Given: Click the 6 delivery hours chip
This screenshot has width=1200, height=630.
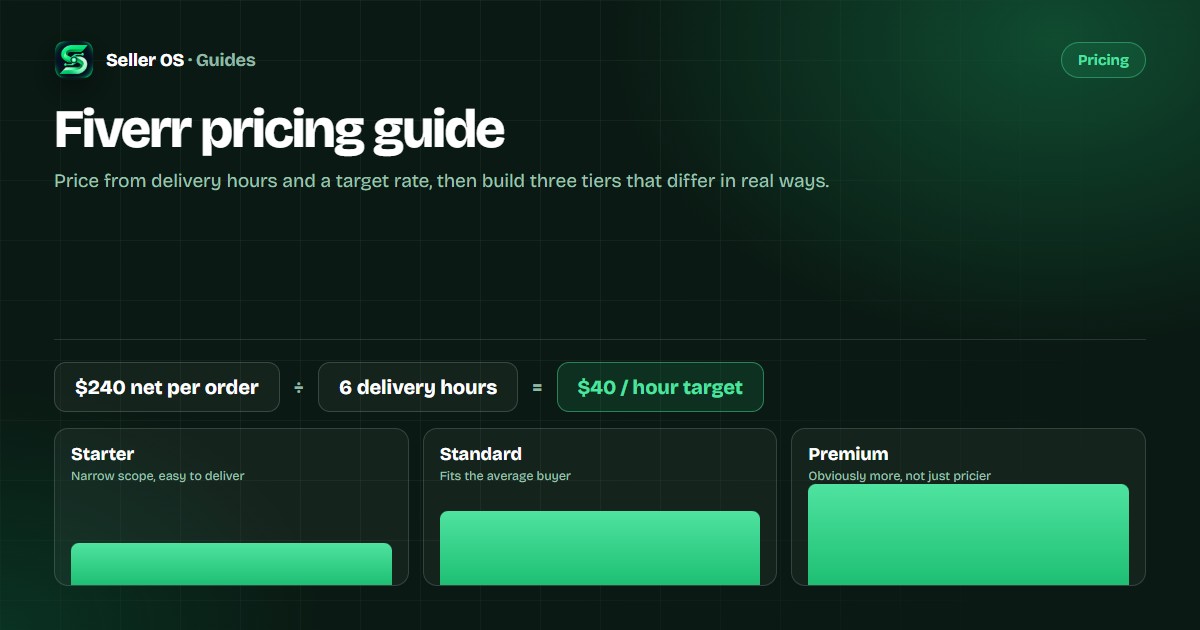Looking at the screenshot, I should [x=418, y=387].
